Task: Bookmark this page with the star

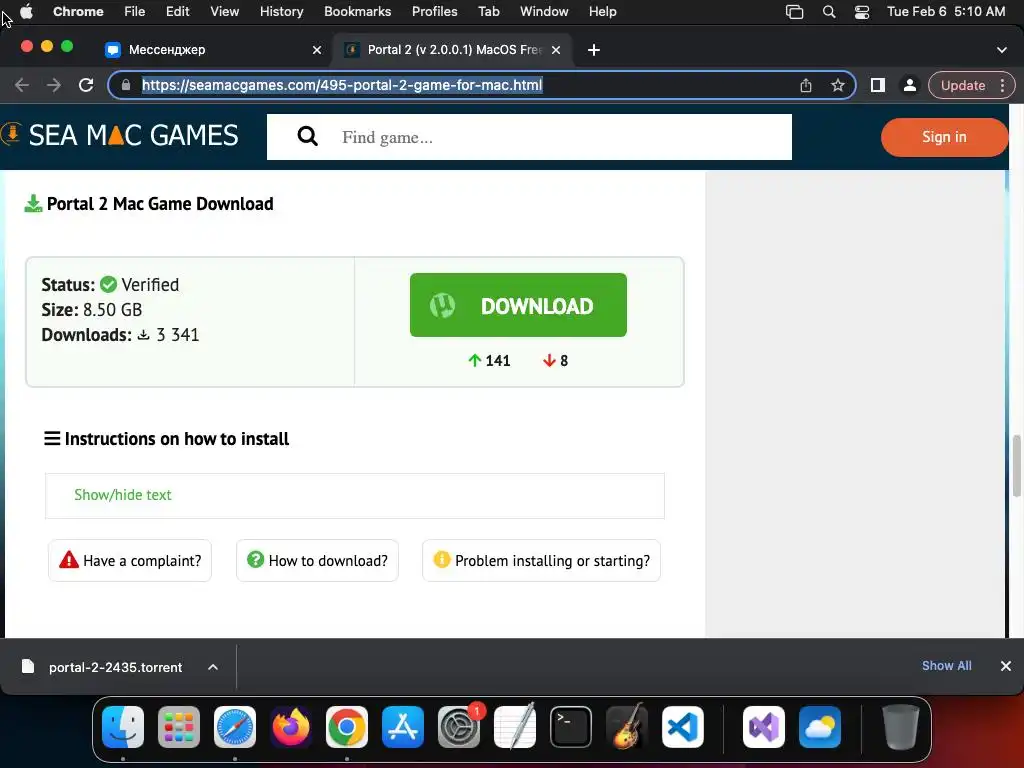Action: coord(838,86)
